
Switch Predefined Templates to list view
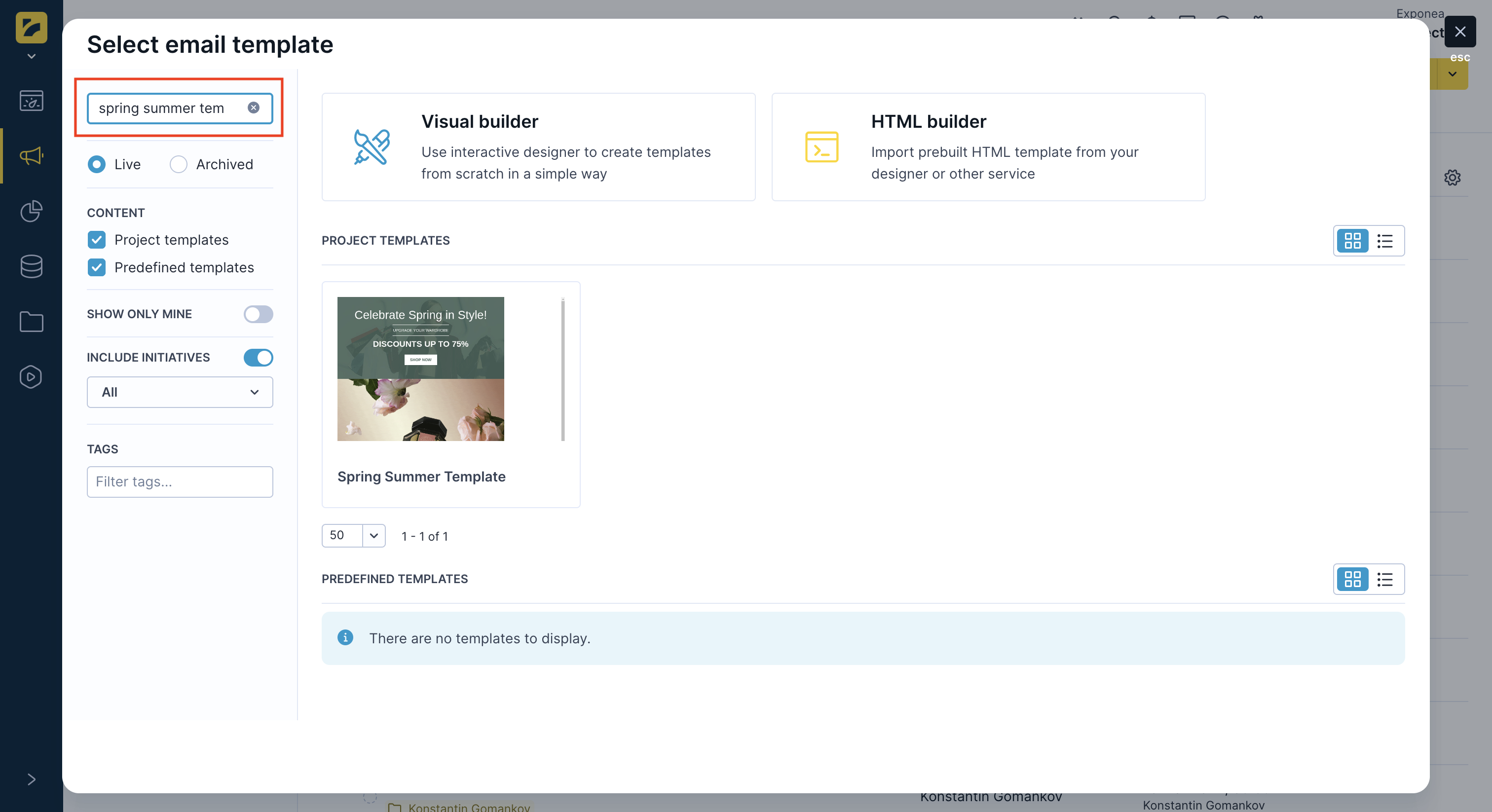click(x=1385, y=579)
